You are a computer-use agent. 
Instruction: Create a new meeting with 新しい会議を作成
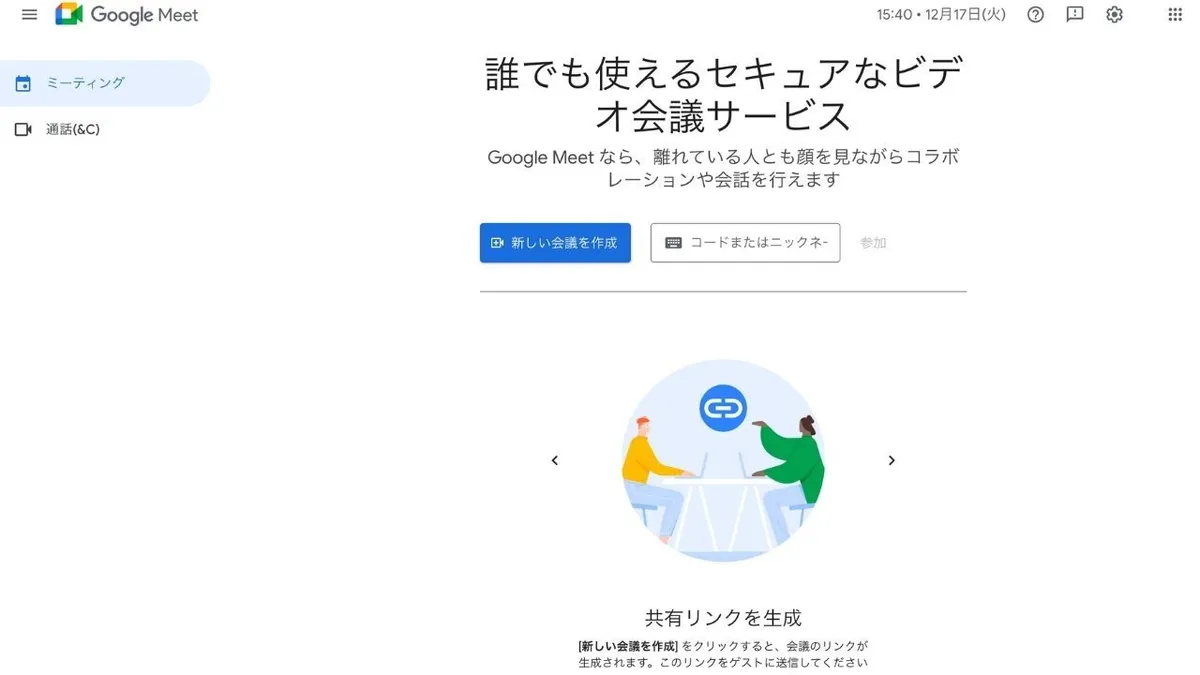pos(555,243)
